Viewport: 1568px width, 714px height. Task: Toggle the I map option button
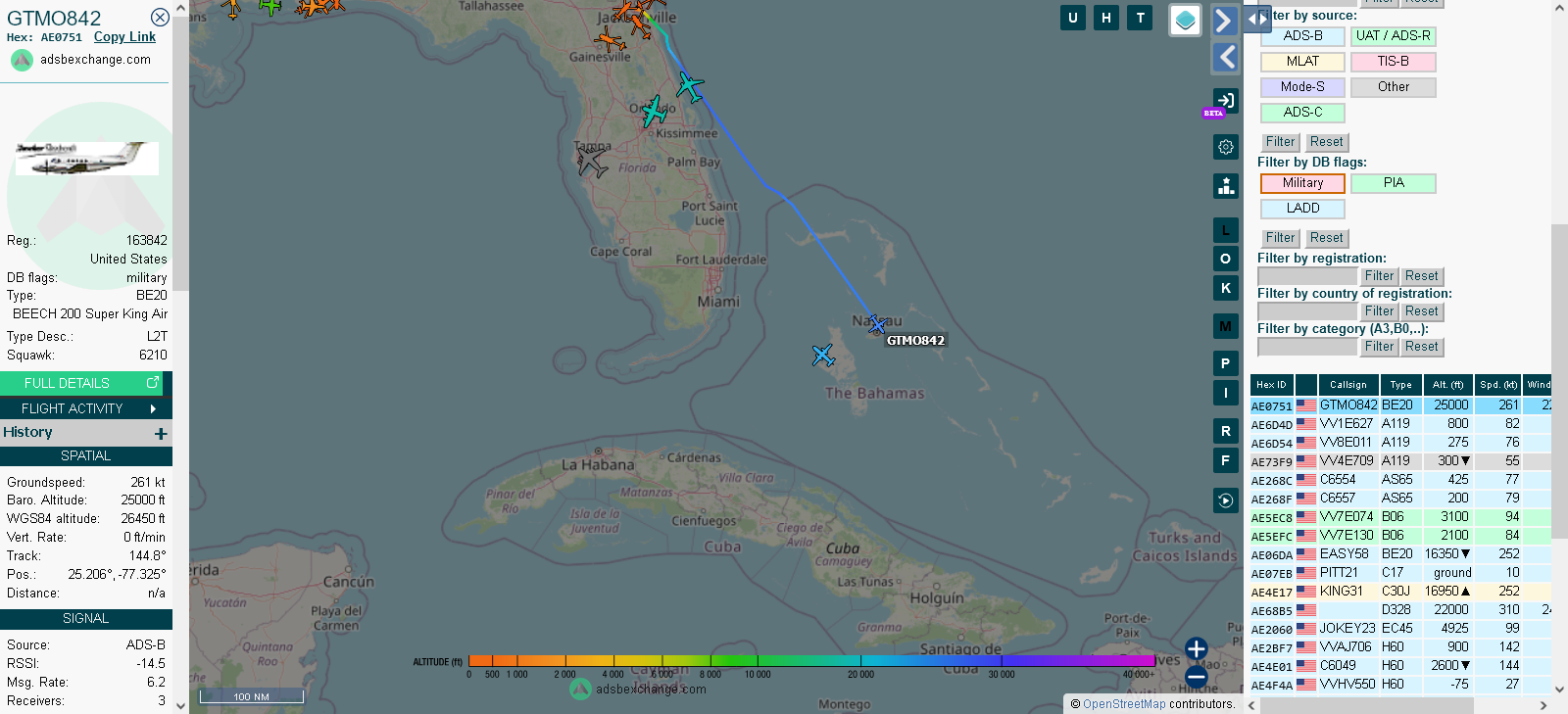[1225, 393]
